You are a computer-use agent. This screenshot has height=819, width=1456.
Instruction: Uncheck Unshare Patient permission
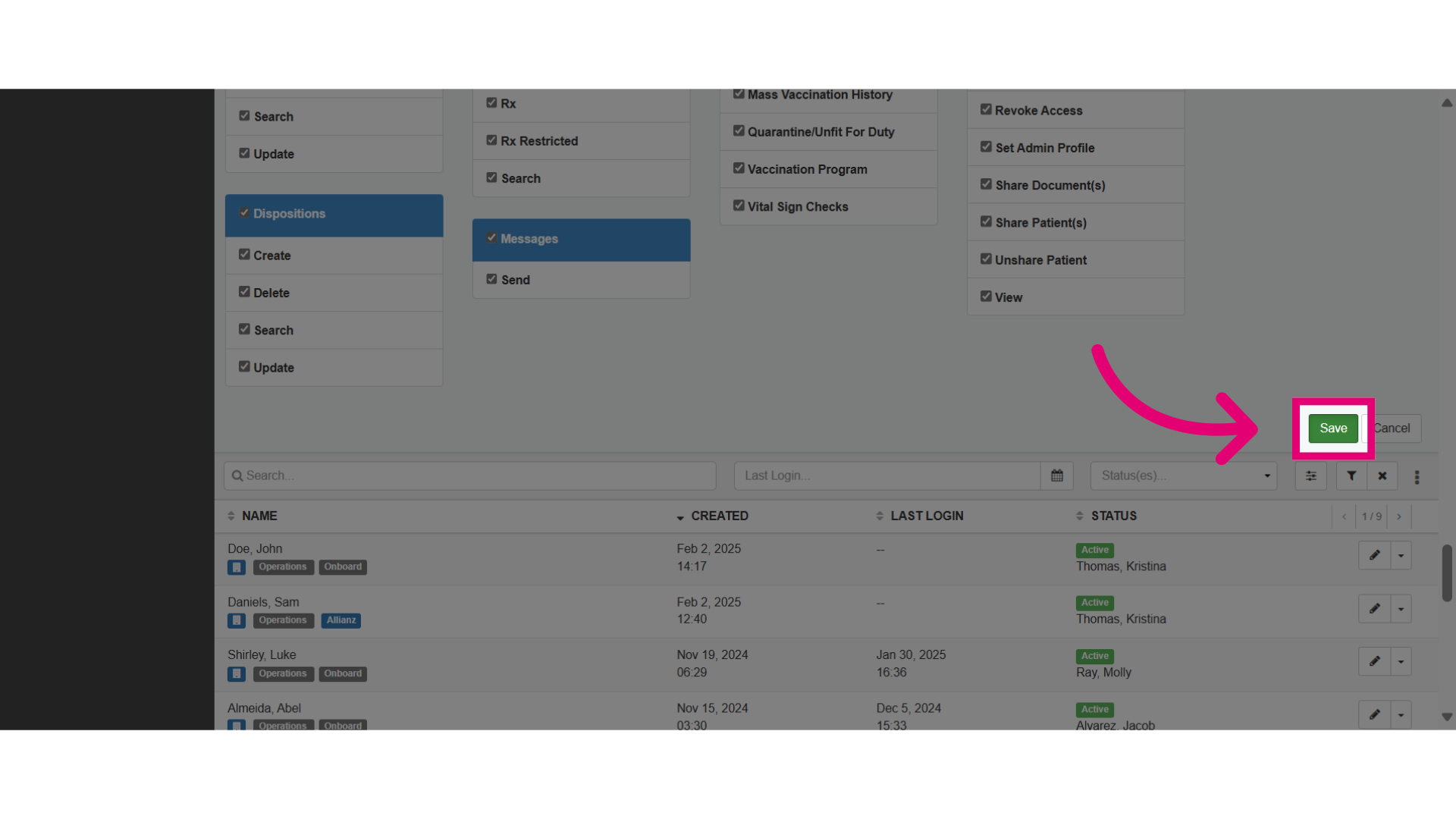[x=986, y=259]
